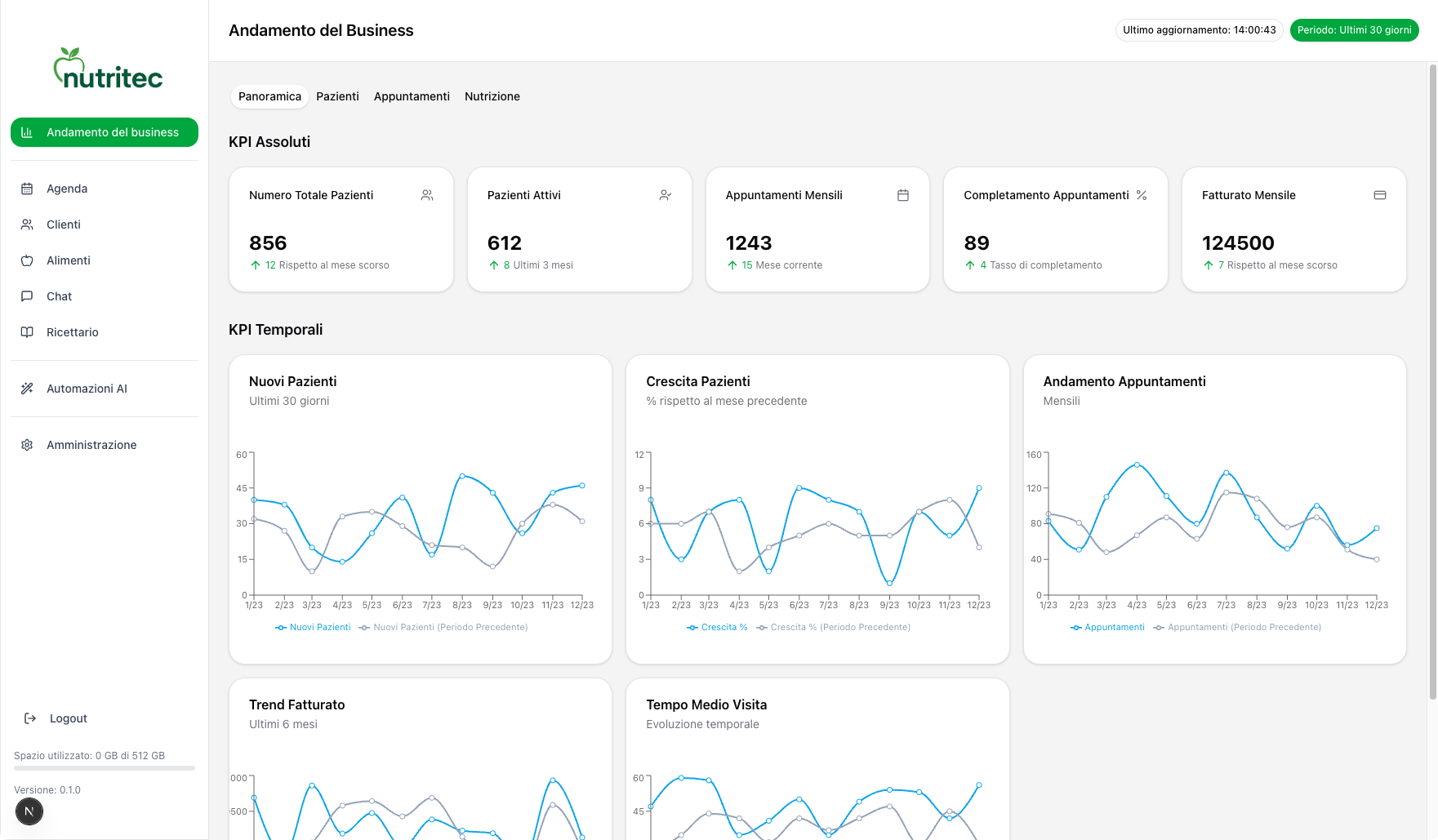The width and height of the screenshot is (1438, 840).
Task: Toggle Nuovi Pazienti (Periodo Precedente) legend
Action: point(443,627)
